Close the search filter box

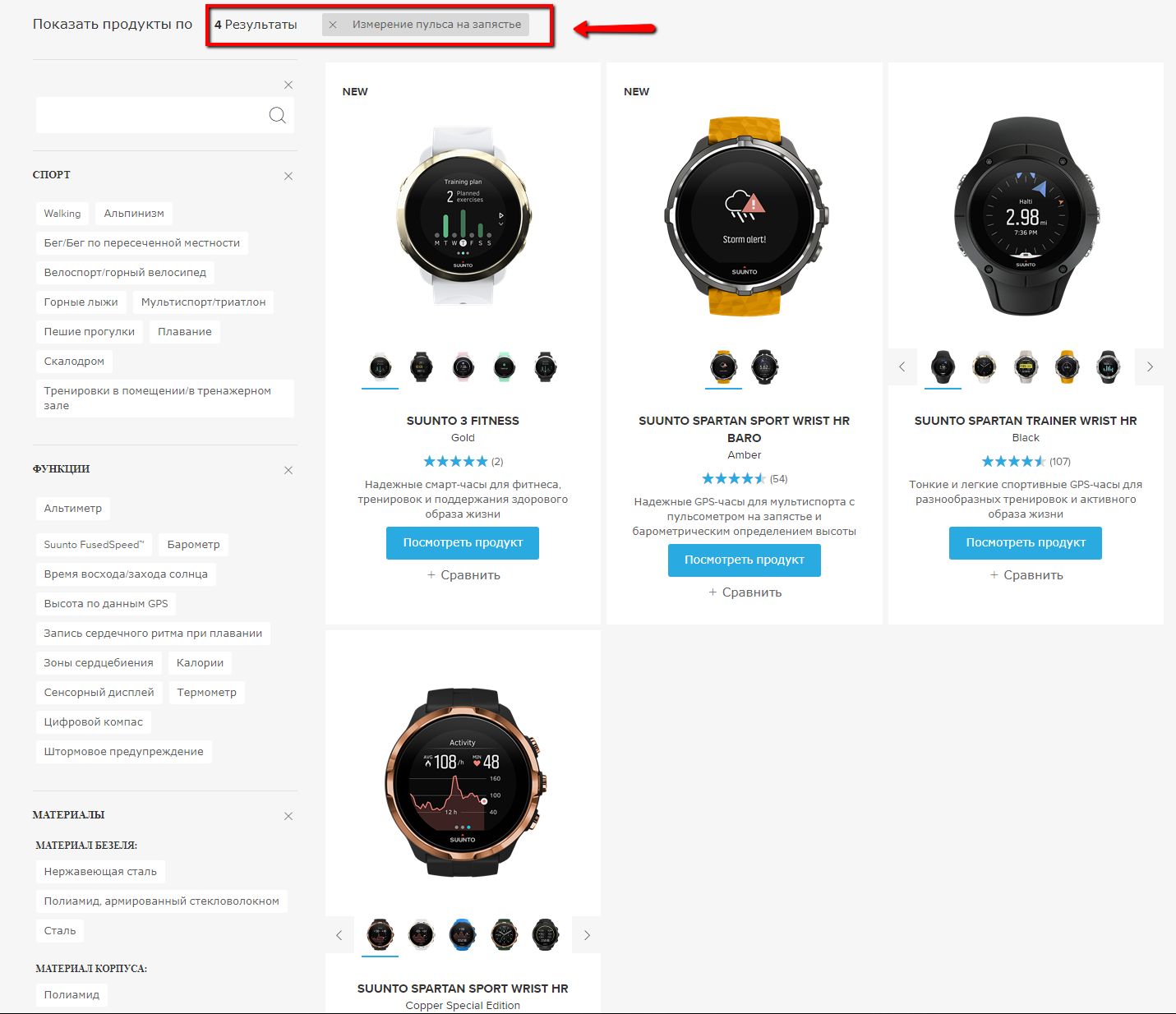pos(288,85)
